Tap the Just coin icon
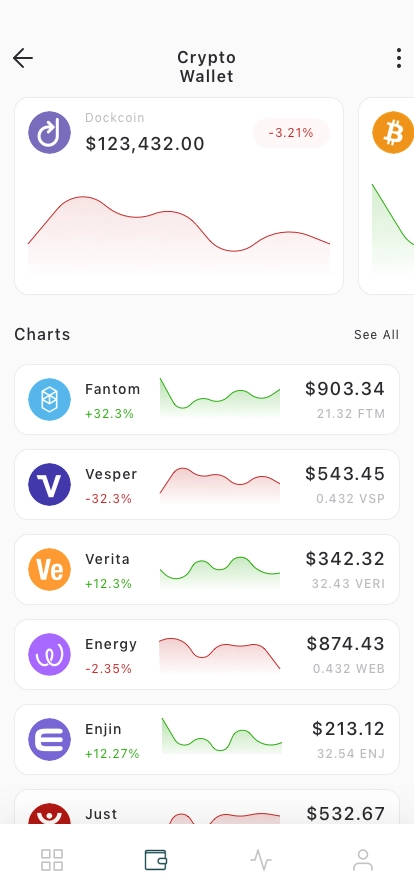 pyautogui.click(x=50, y=813)
